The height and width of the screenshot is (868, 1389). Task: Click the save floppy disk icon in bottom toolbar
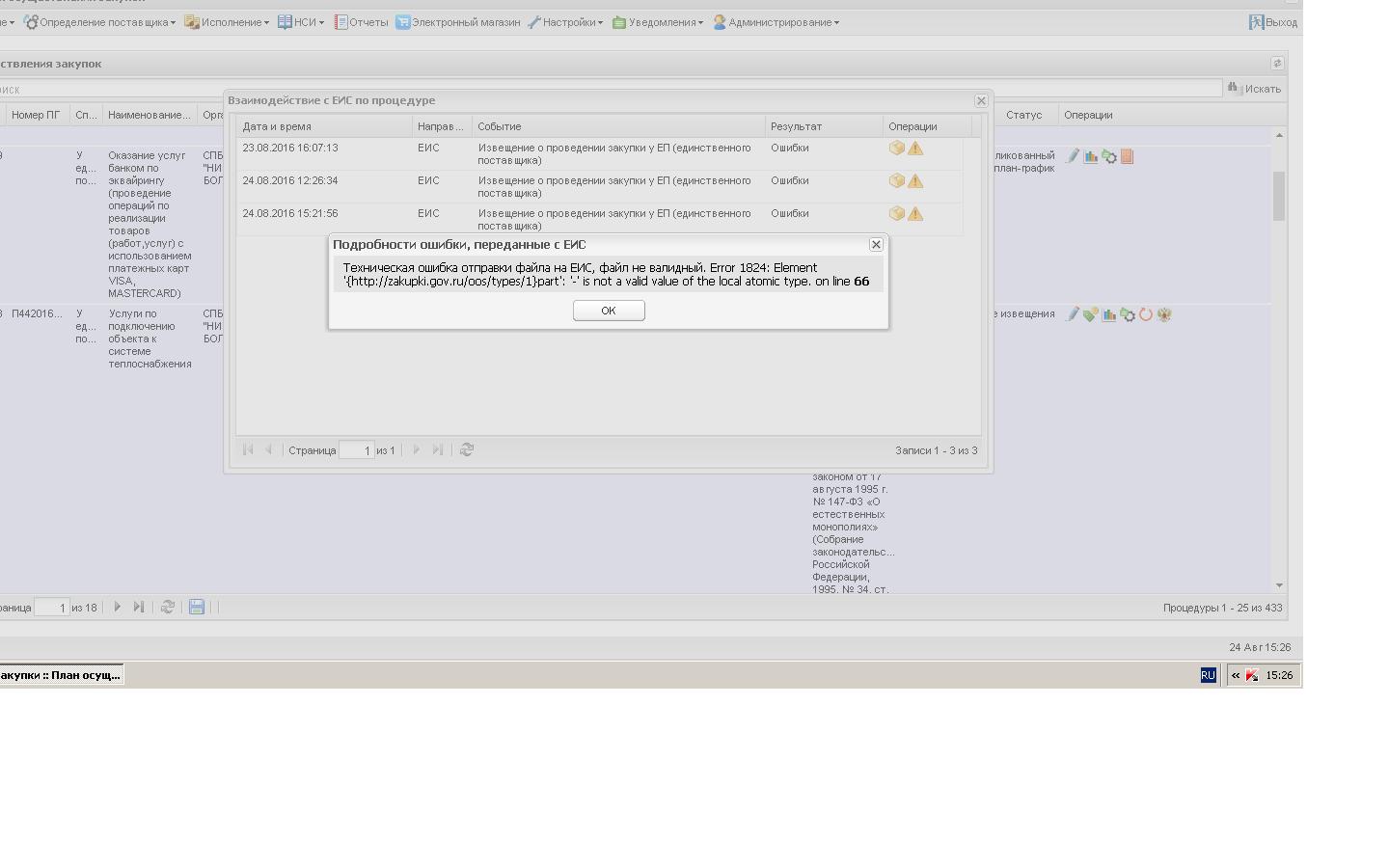click(x=197, y=607)
